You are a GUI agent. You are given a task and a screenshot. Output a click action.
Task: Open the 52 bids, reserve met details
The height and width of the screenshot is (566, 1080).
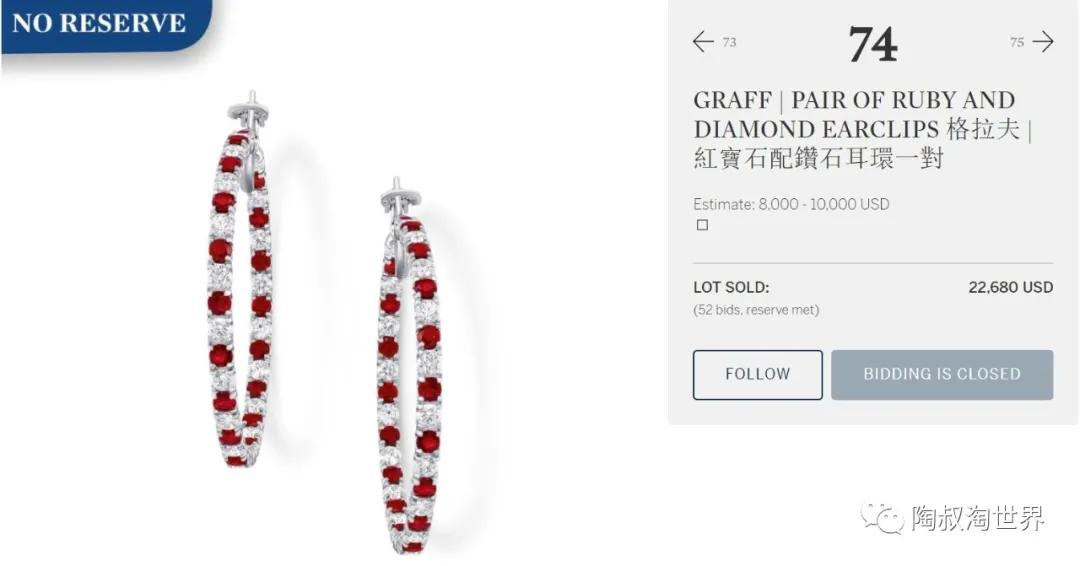[756, 310]
